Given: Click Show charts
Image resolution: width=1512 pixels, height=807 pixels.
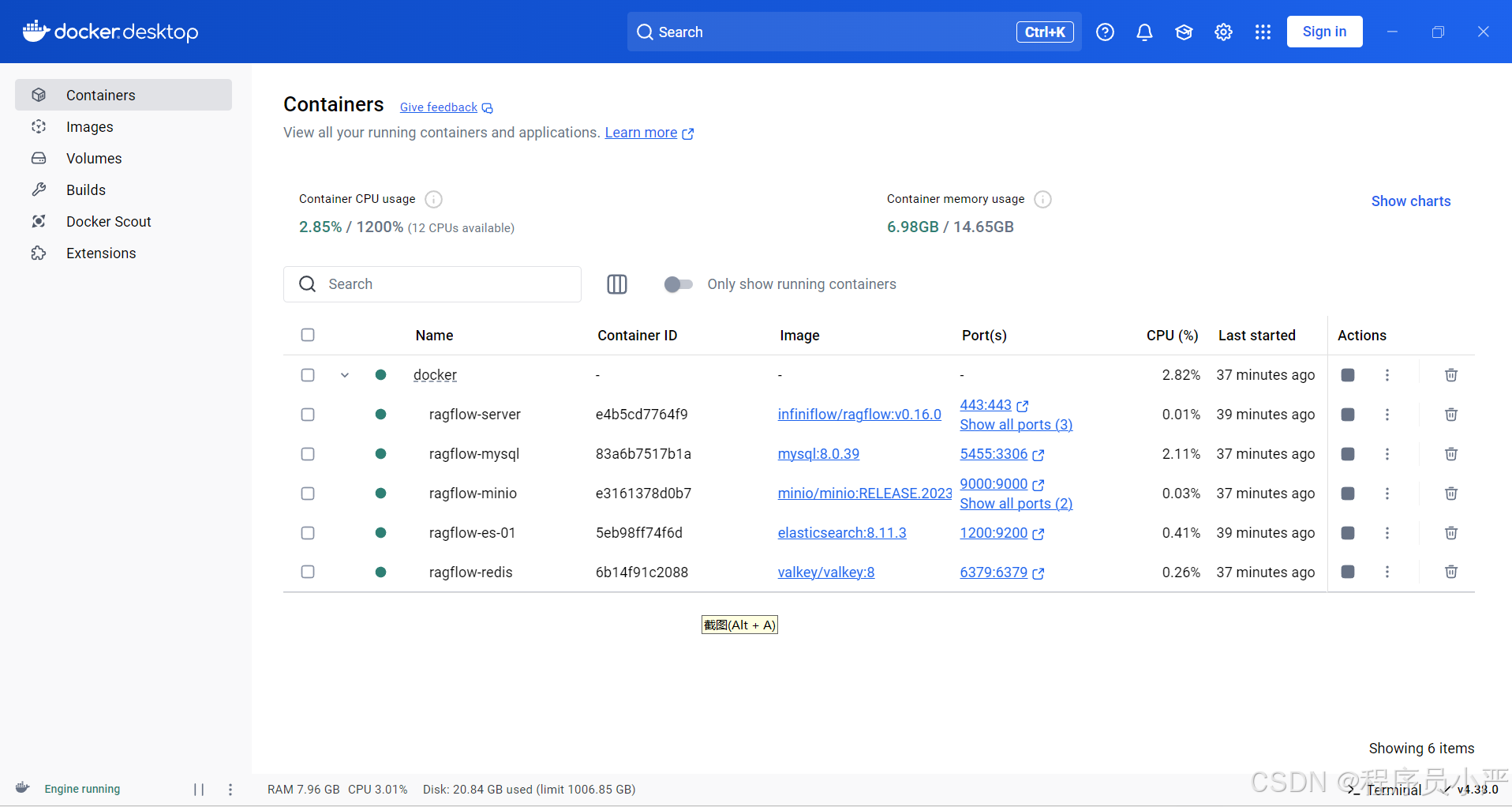Looking at the screenshot, I should tap(1410, 201).
